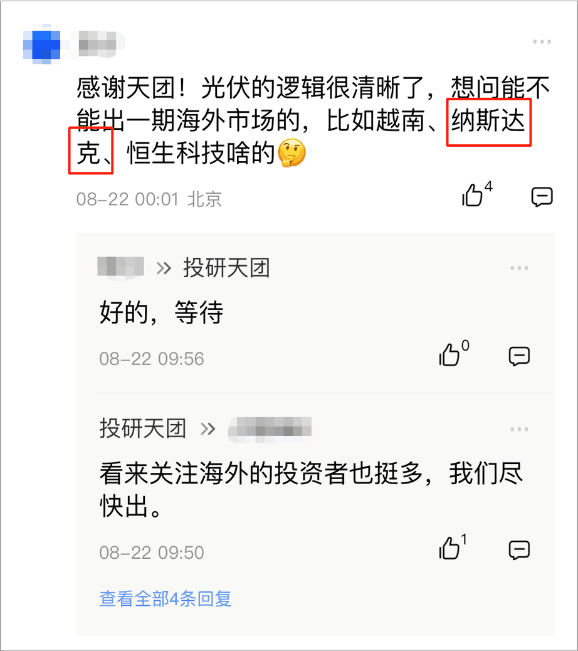Select the main comment text about 光伏
This screenshot has width=578, height=651.
pos(314,121)
